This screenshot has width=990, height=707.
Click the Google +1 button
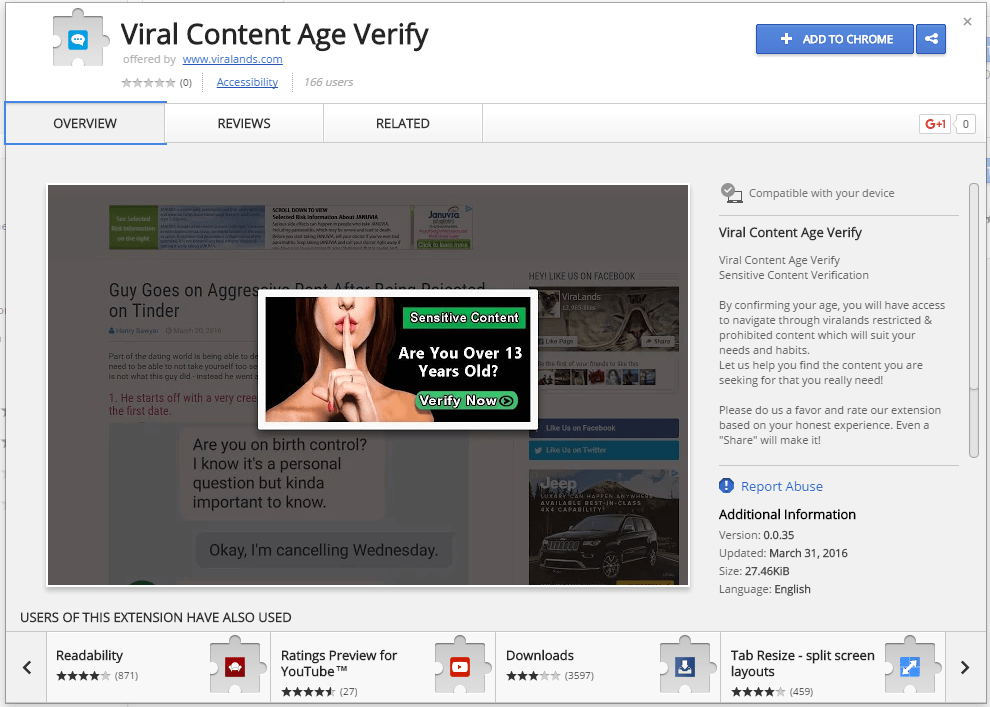coord(936,124)
